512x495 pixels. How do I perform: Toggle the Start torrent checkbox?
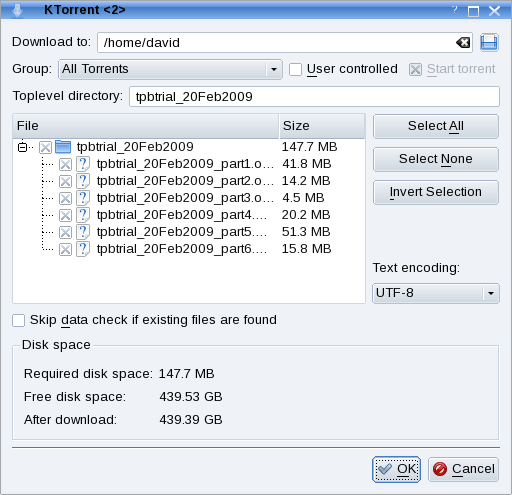(415, 70)
